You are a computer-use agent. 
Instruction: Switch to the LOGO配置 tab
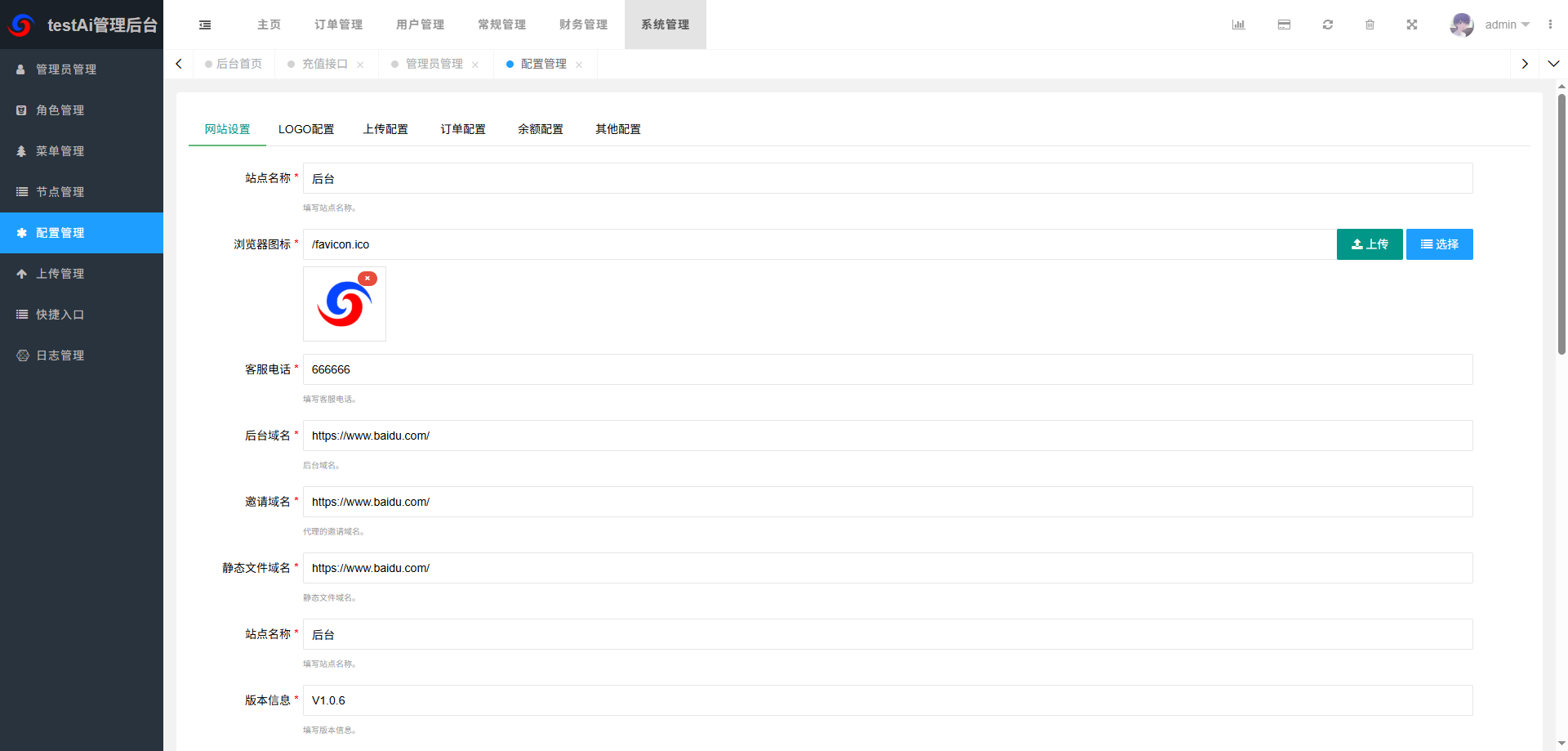[x=306, y=129]
